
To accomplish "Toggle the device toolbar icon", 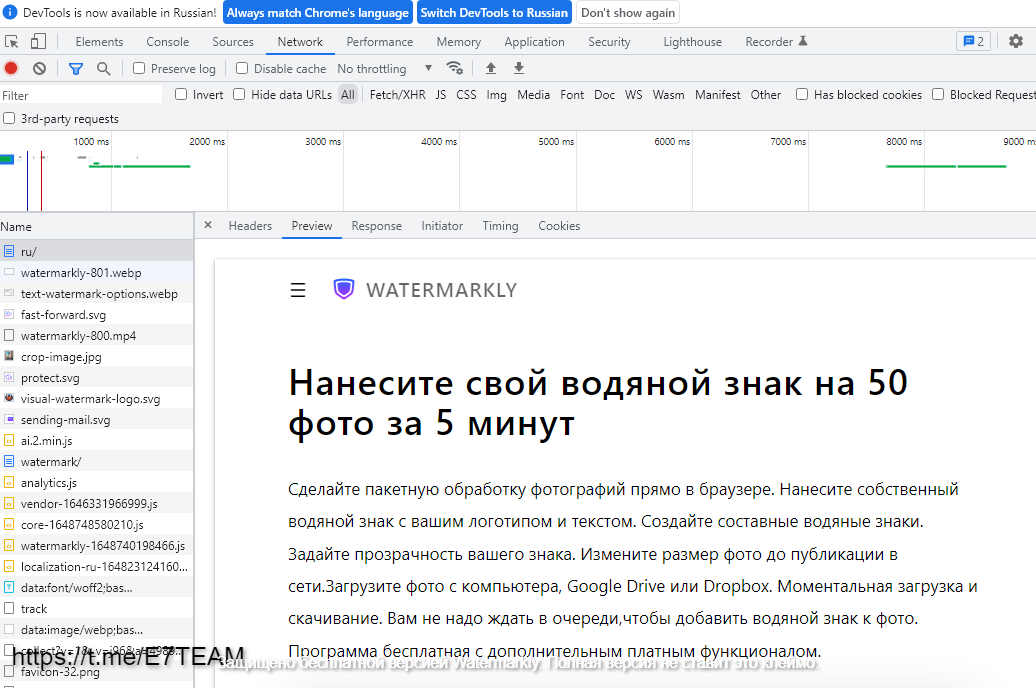I will coord(38,42).
